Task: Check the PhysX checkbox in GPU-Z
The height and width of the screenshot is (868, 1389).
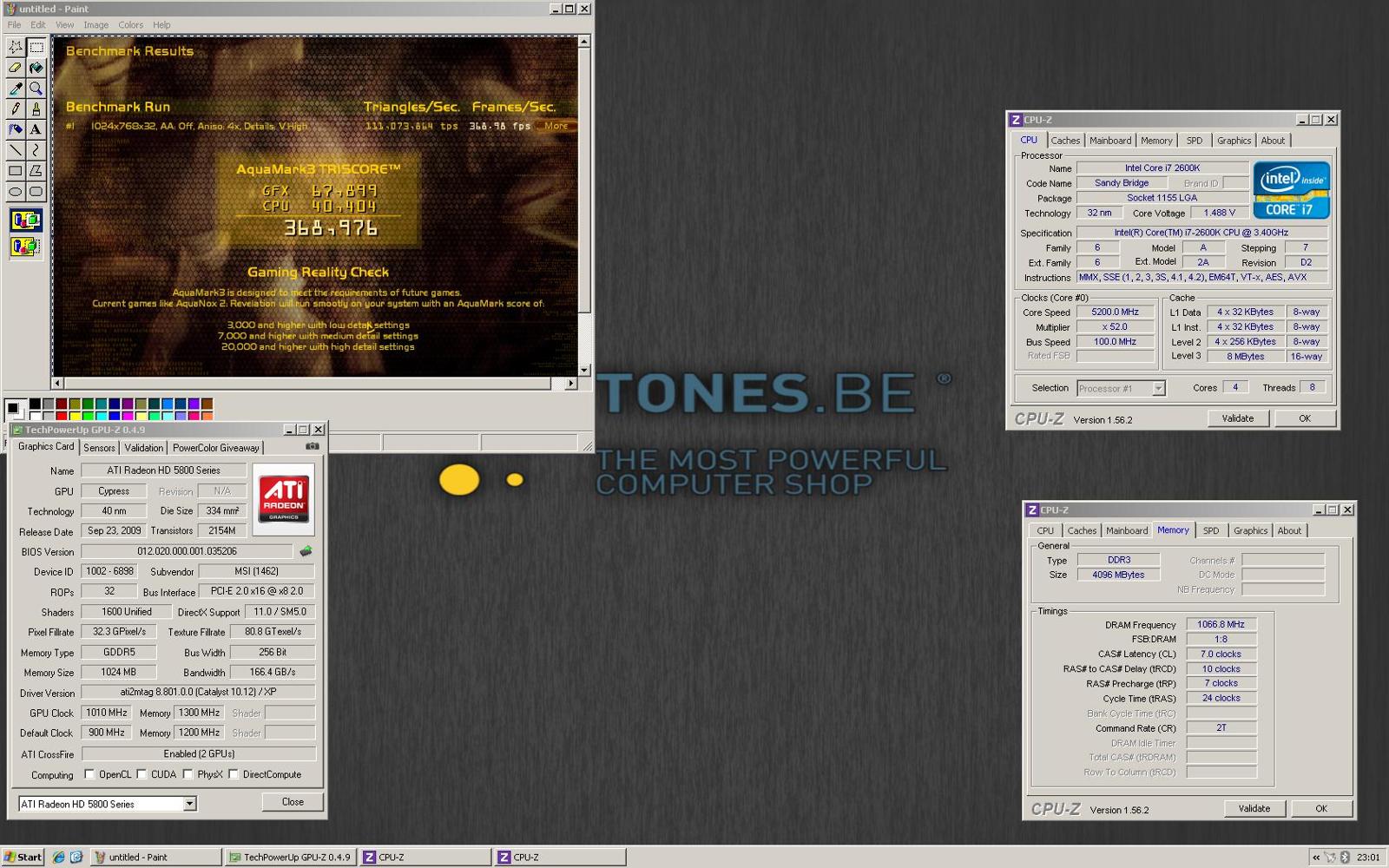Action: click(x=188, y=774)
